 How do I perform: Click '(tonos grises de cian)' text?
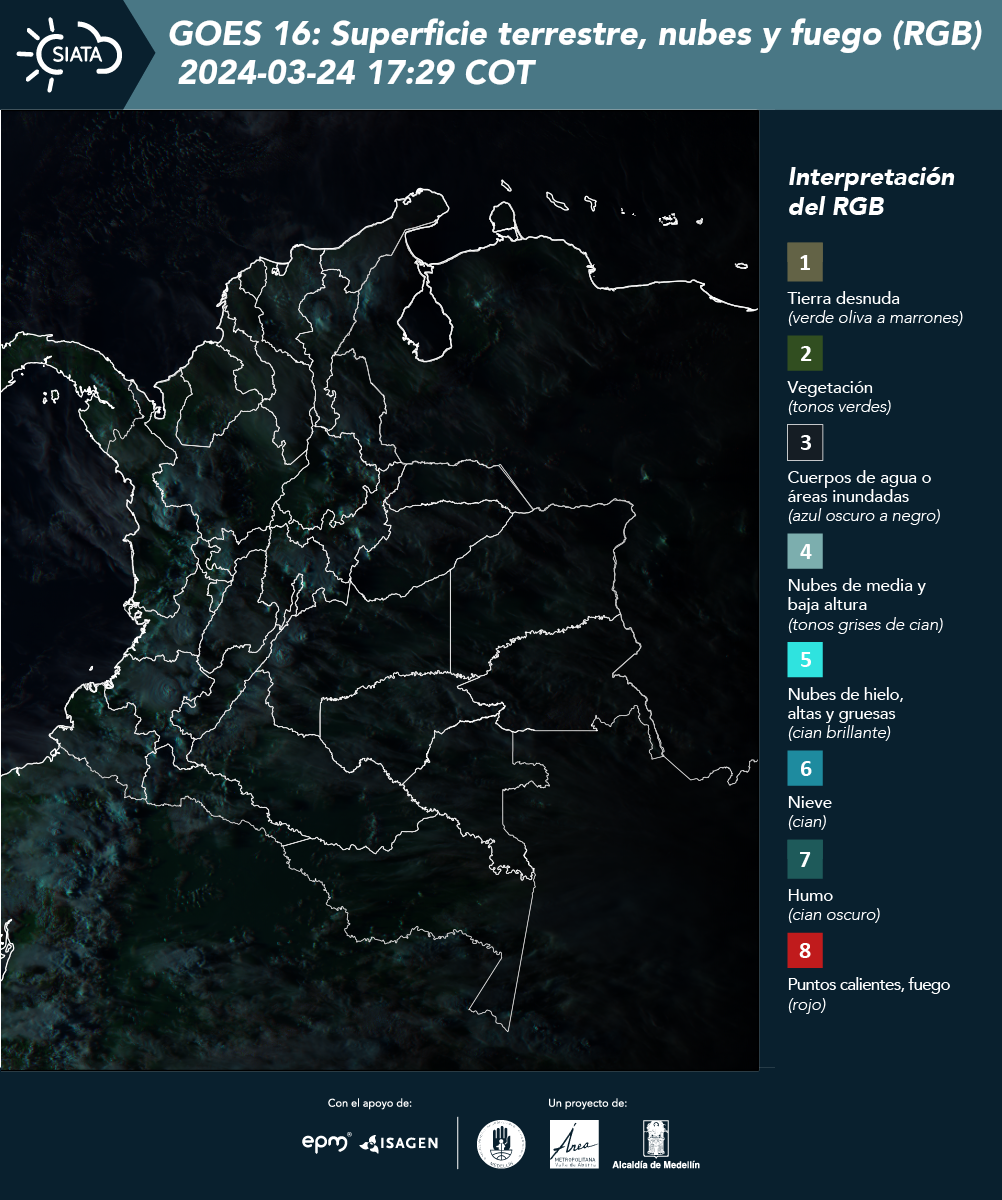pos(866,625)
